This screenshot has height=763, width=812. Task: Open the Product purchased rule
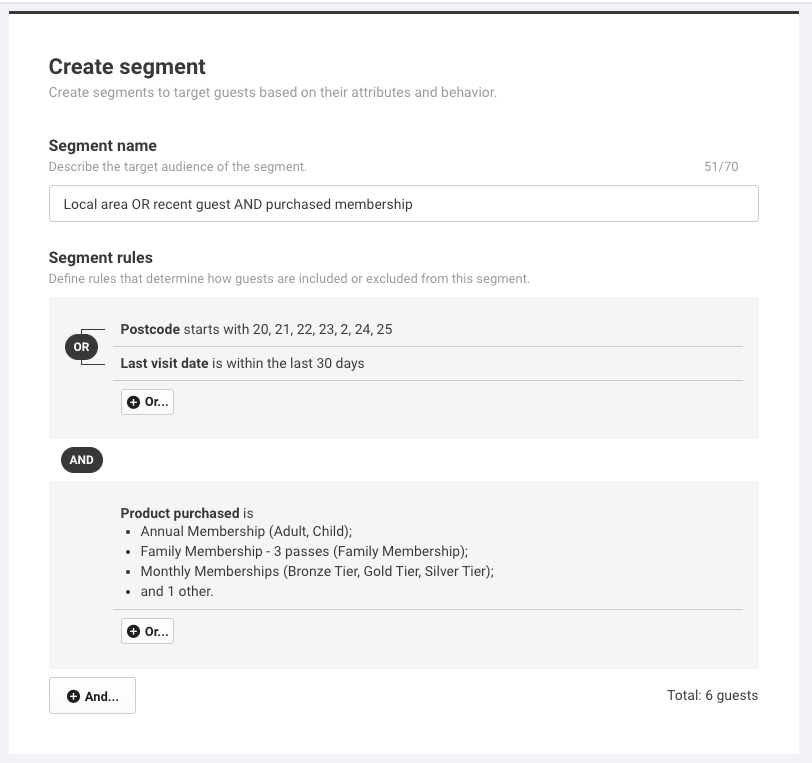[428, 552]
